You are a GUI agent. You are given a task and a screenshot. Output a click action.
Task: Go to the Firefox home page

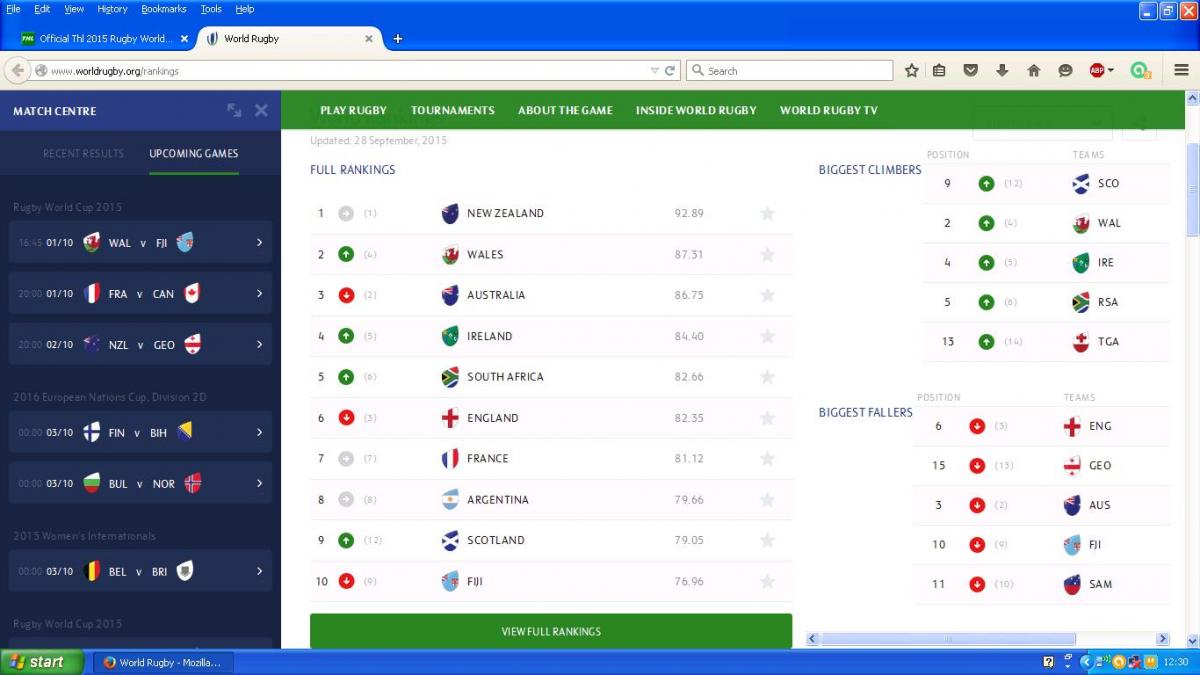(1034, 71)
